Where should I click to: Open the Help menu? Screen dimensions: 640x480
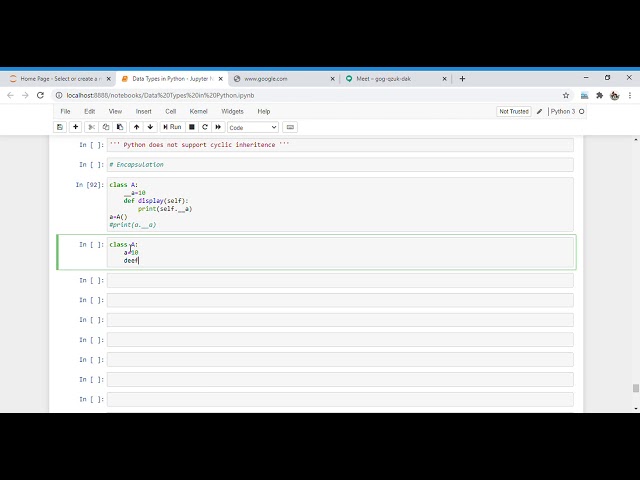264,111
